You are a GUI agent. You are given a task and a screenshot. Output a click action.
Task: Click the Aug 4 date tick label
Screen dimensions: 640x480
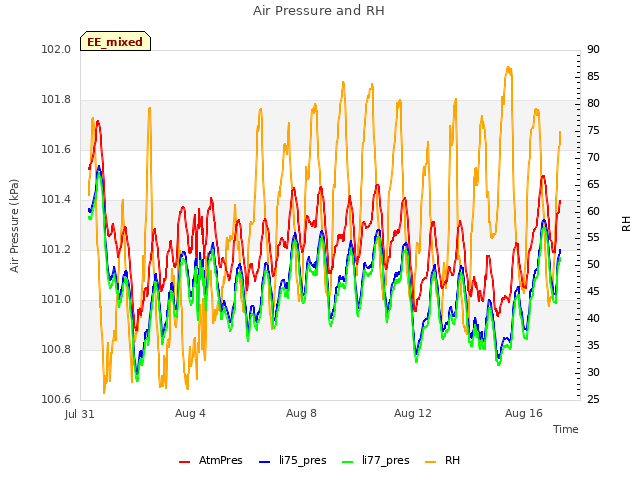tap(190, 413)
